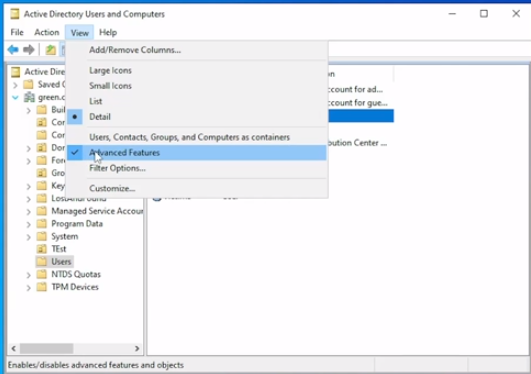Viewport: 531px width, 374px height.
Task: Click the Users folder icon in tree
Action: pos(42,262)
